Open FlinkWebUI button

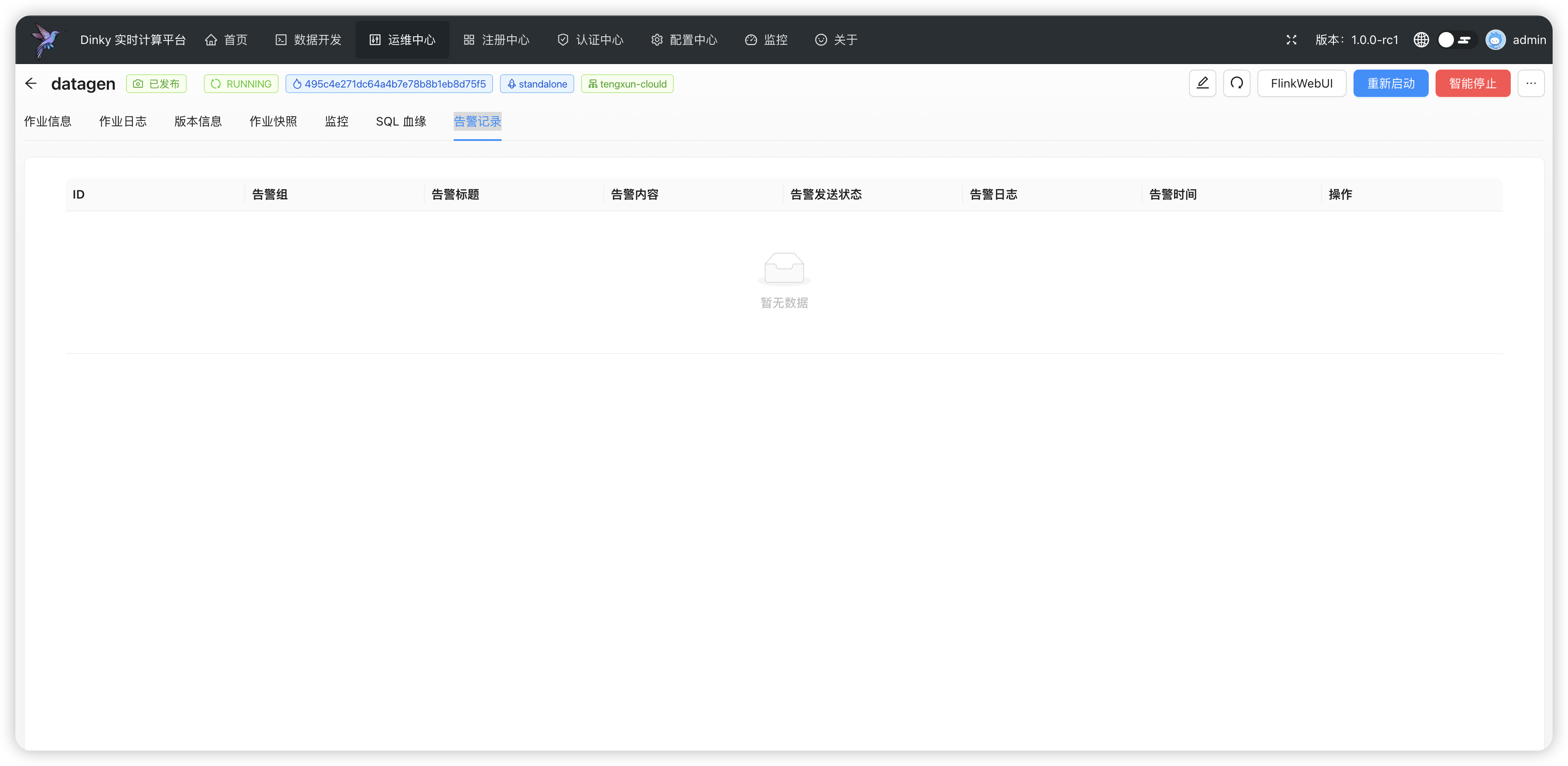(x=1301, y=83)
